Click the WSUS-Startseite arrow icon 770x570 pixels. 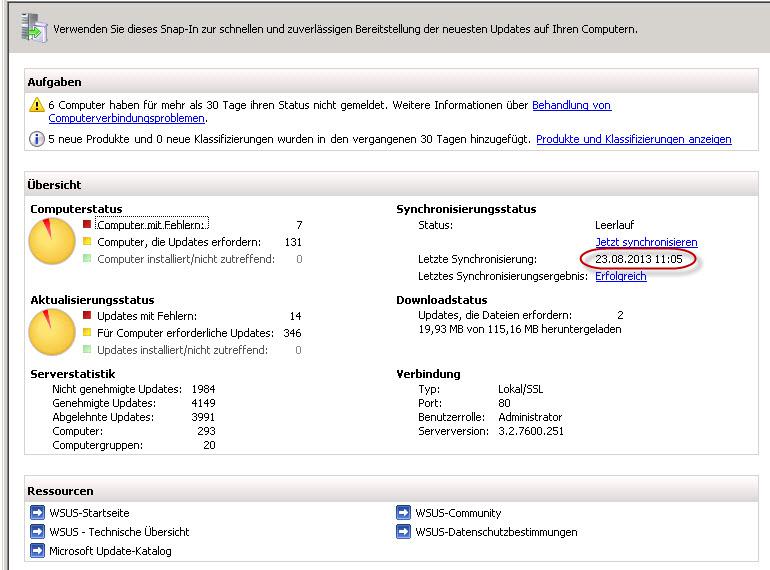tap(37, 513)
